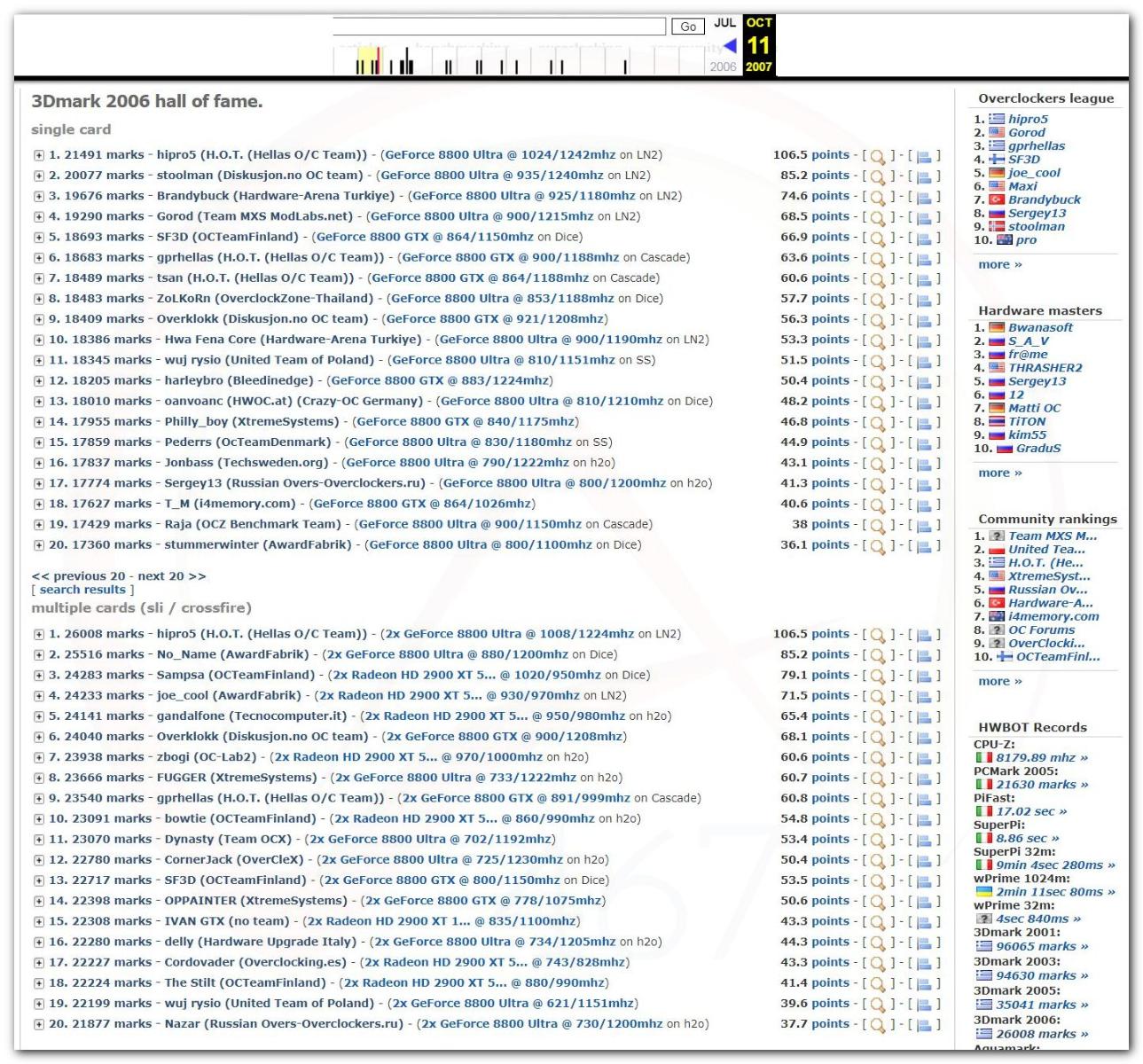This screenshot has width=1143, height=1064.
Task: View screenshot icon for gandalfone's 24141 marks
Action: [924, 716]
